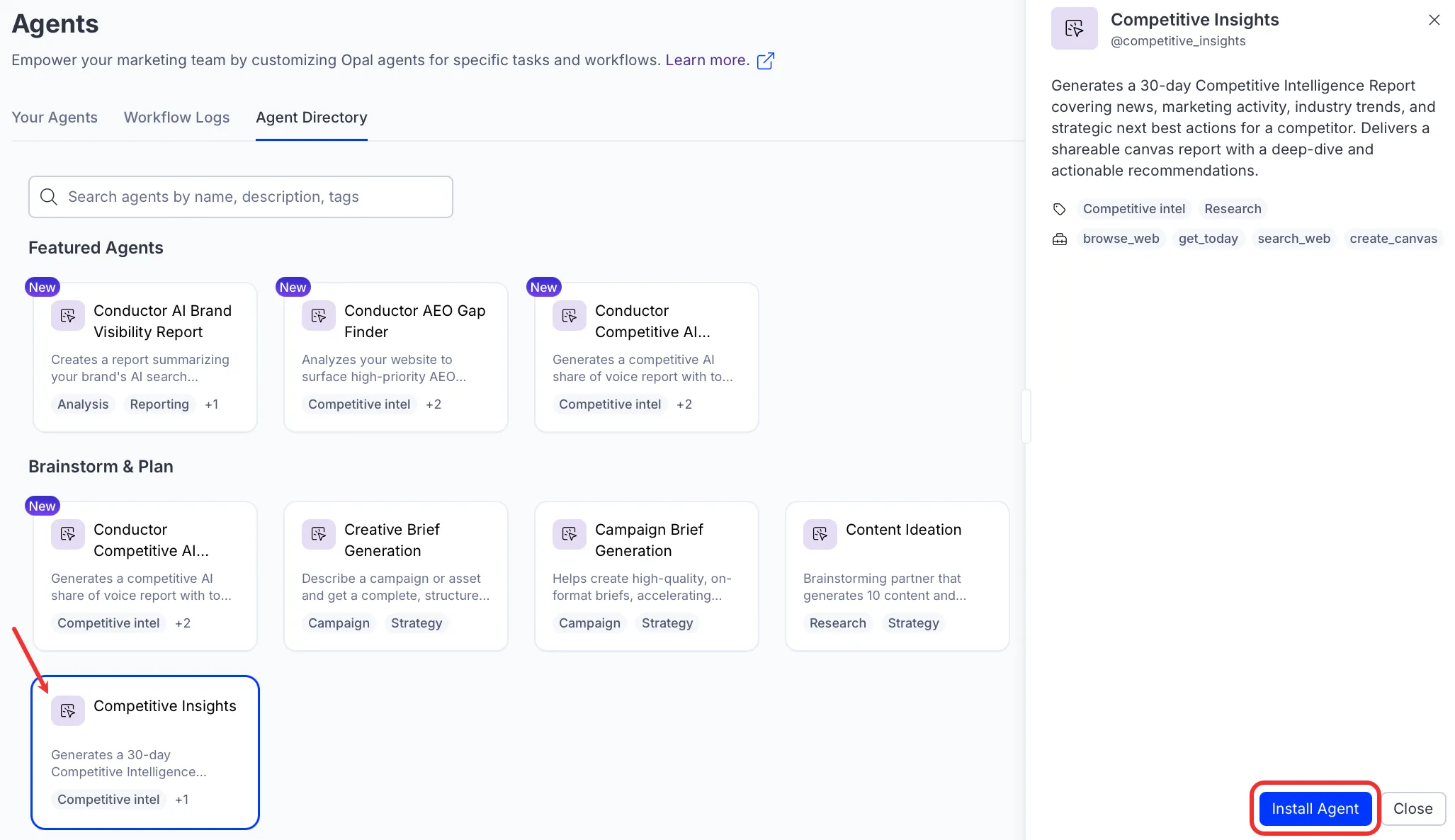This screenshot has height=840, width=1455.
Task: Click the Campaign Brief Generation title
Action: tap(649, 540)
